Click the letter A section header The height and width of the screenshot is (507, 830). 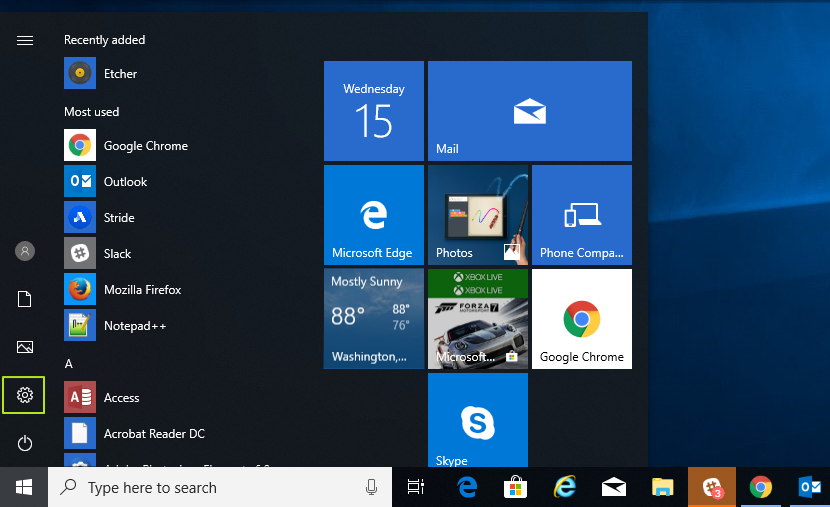(69, 364)
